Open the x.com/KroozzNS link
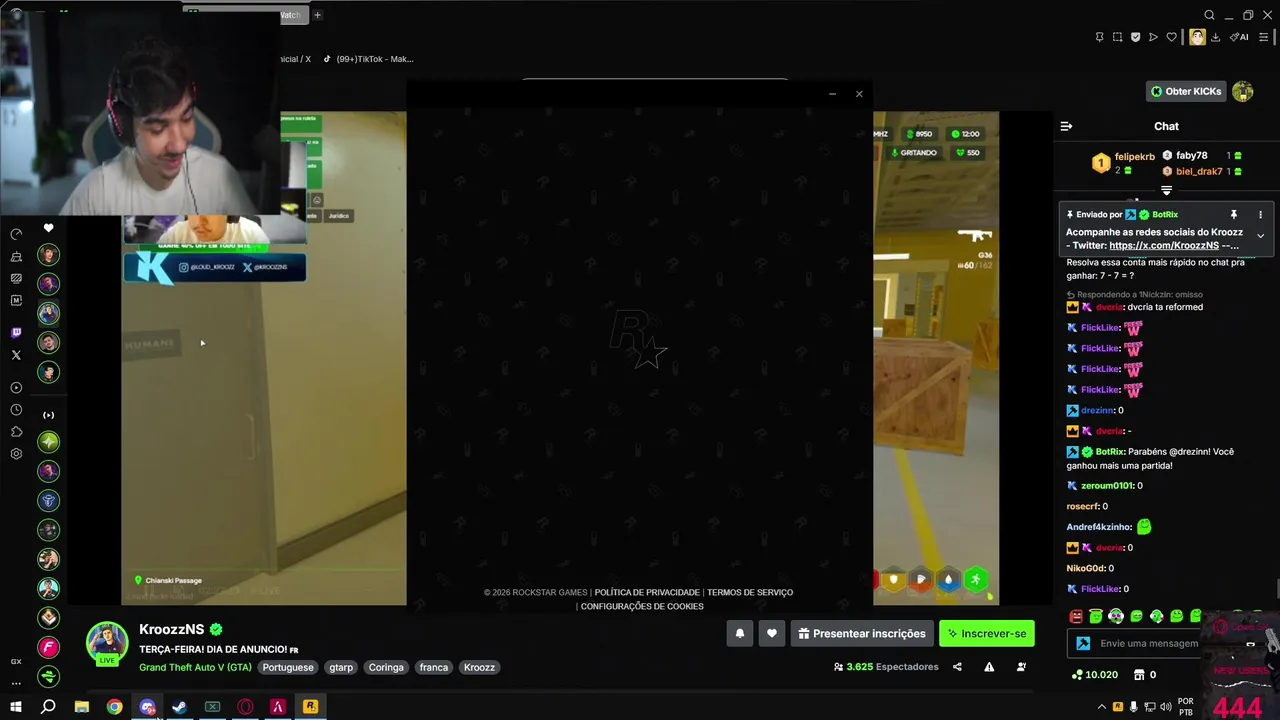This screenshot has height=720, width=1280. 1164,245
